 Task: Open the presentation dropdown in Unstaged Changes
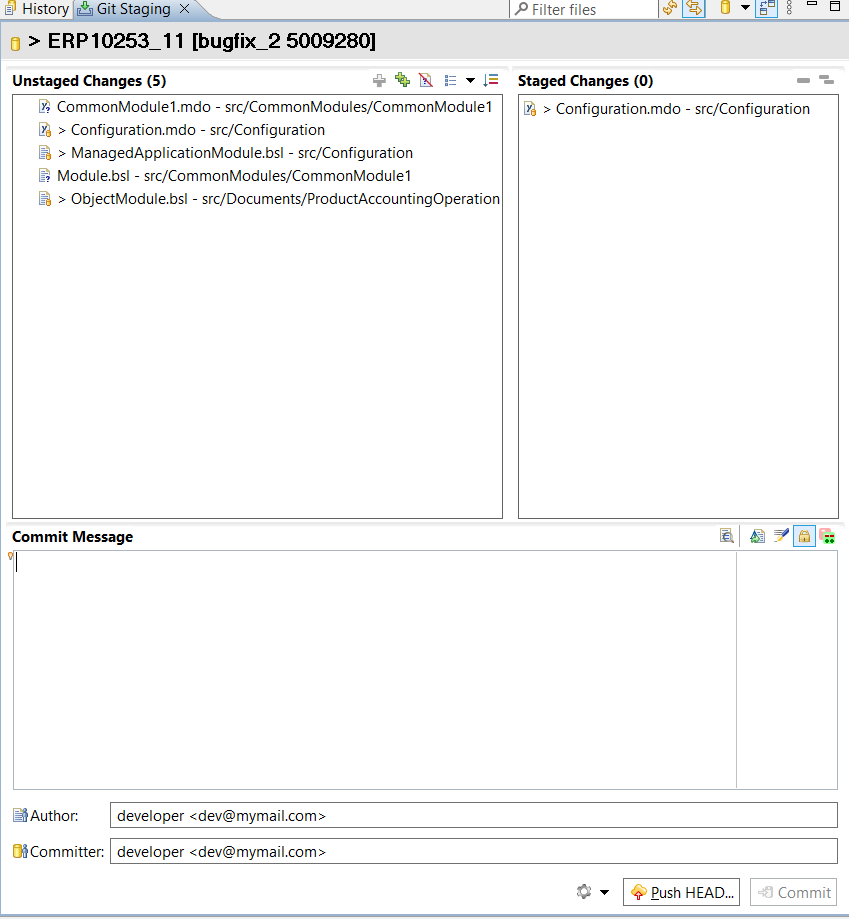point(470,81)
